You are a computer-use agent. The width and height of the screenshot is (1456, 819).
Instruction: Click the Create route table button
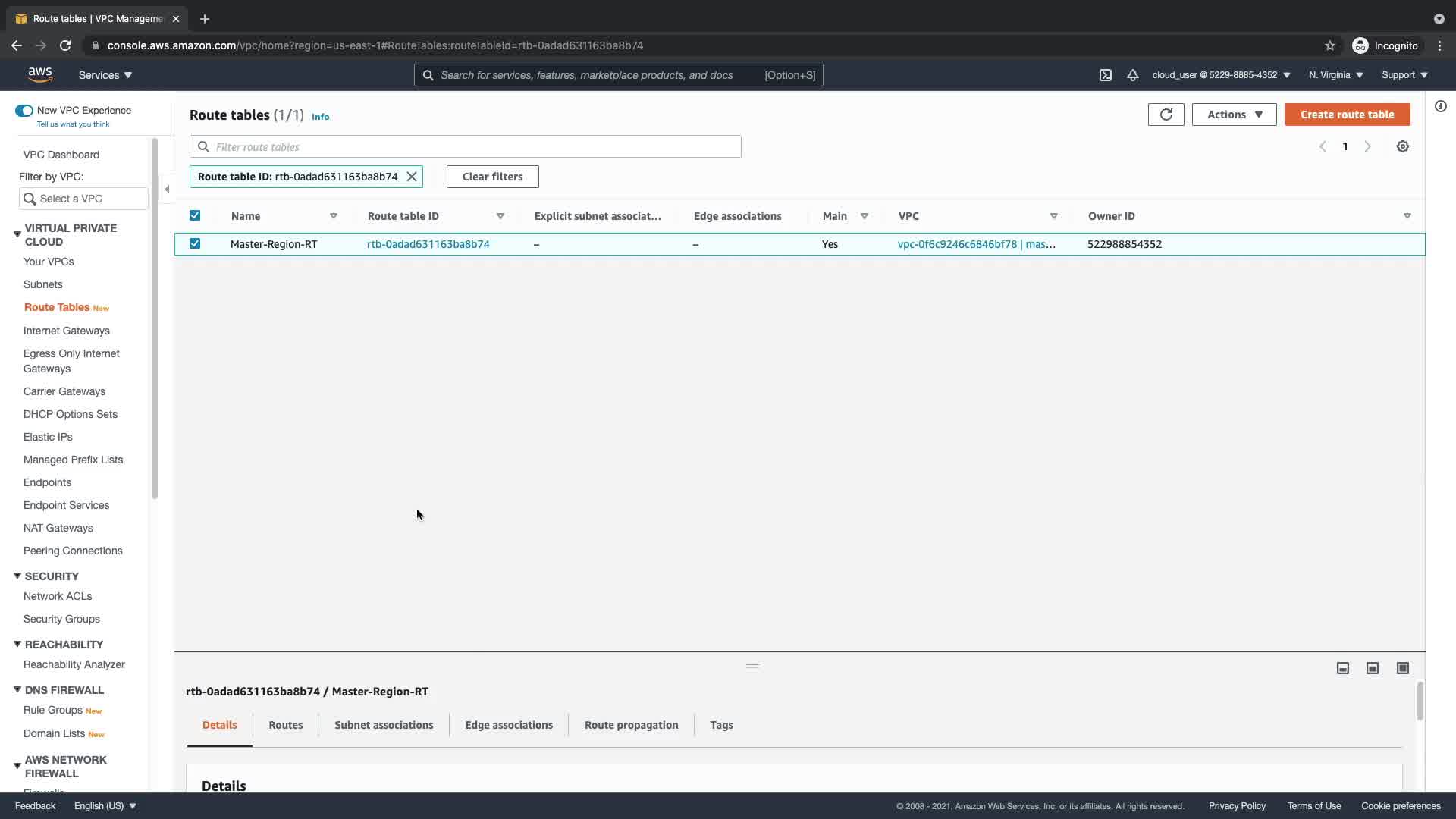[1347, 115]
